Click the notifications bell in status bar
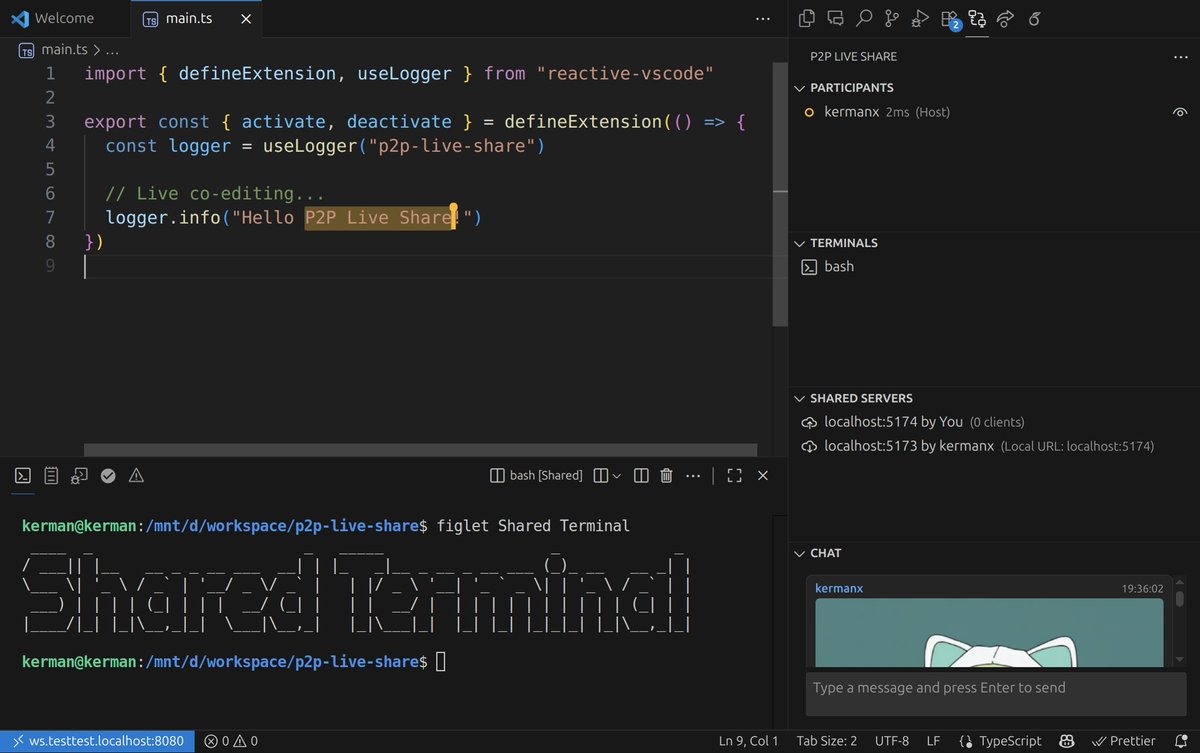This screenshot has height=753, width=1200. click(1181, 741)
